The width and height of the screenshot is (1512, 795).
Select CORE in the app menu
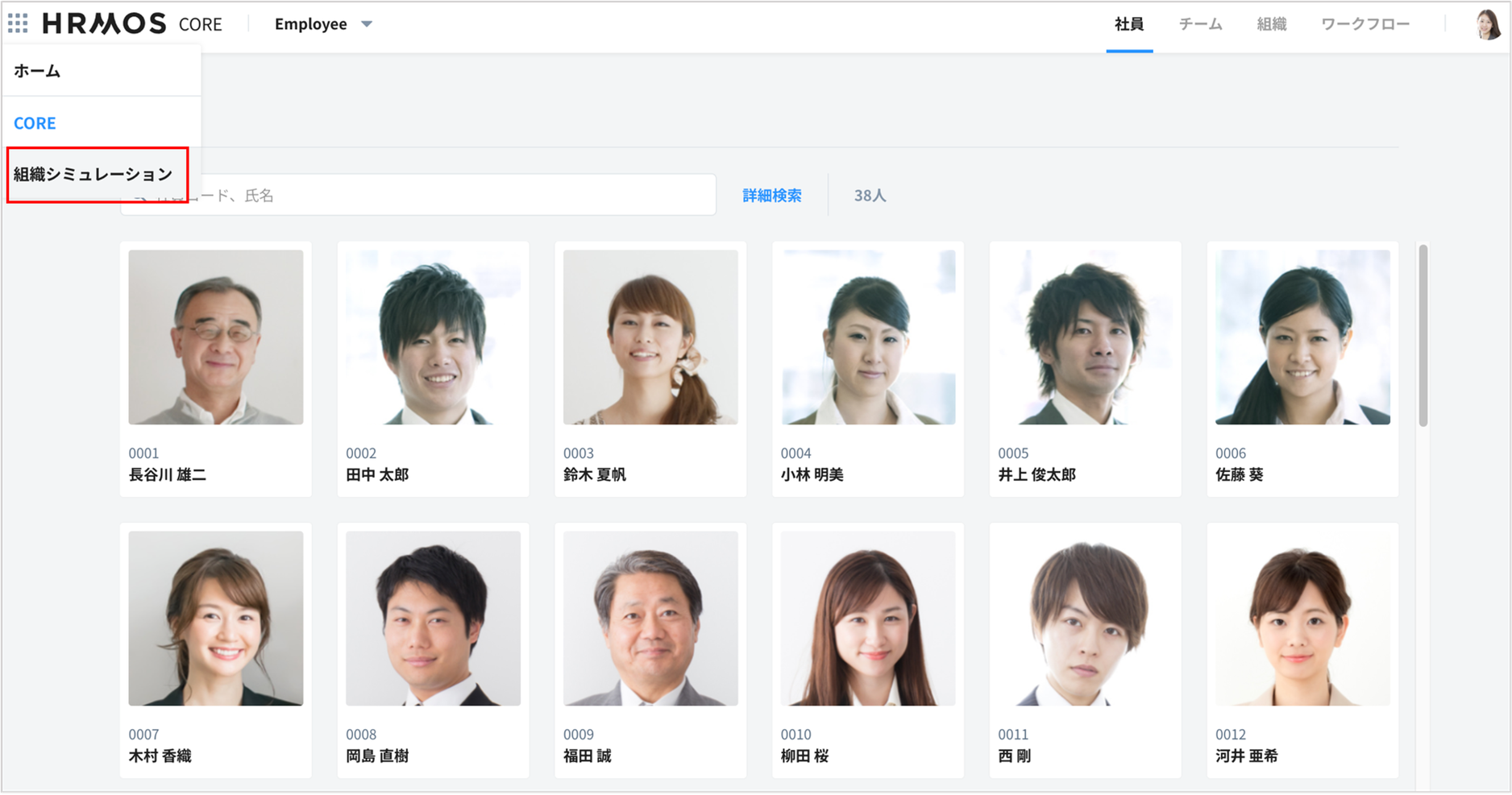(x=35, y=123)
